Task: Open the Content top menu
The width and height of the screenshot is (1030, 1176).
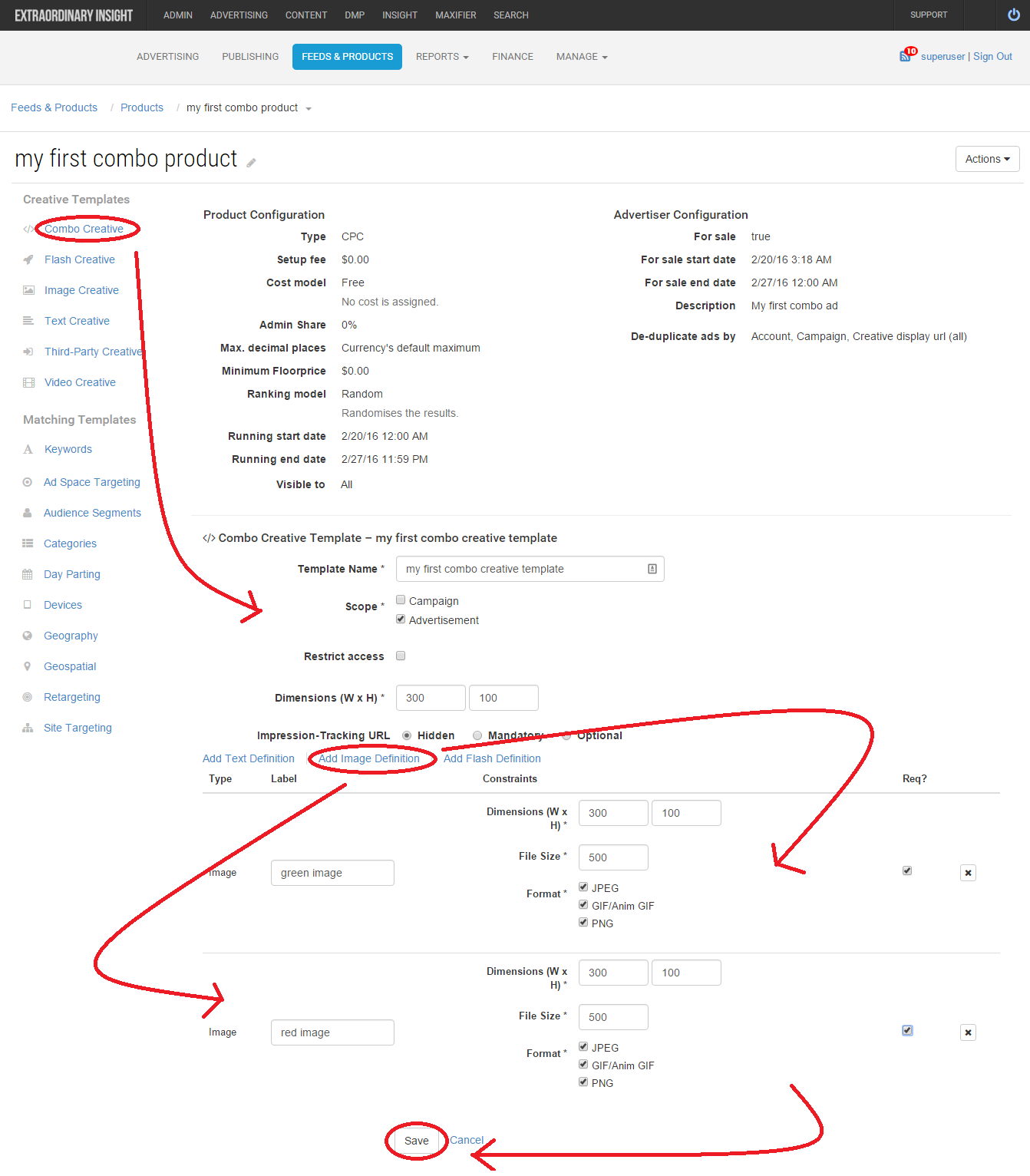Action: [306, 15]
